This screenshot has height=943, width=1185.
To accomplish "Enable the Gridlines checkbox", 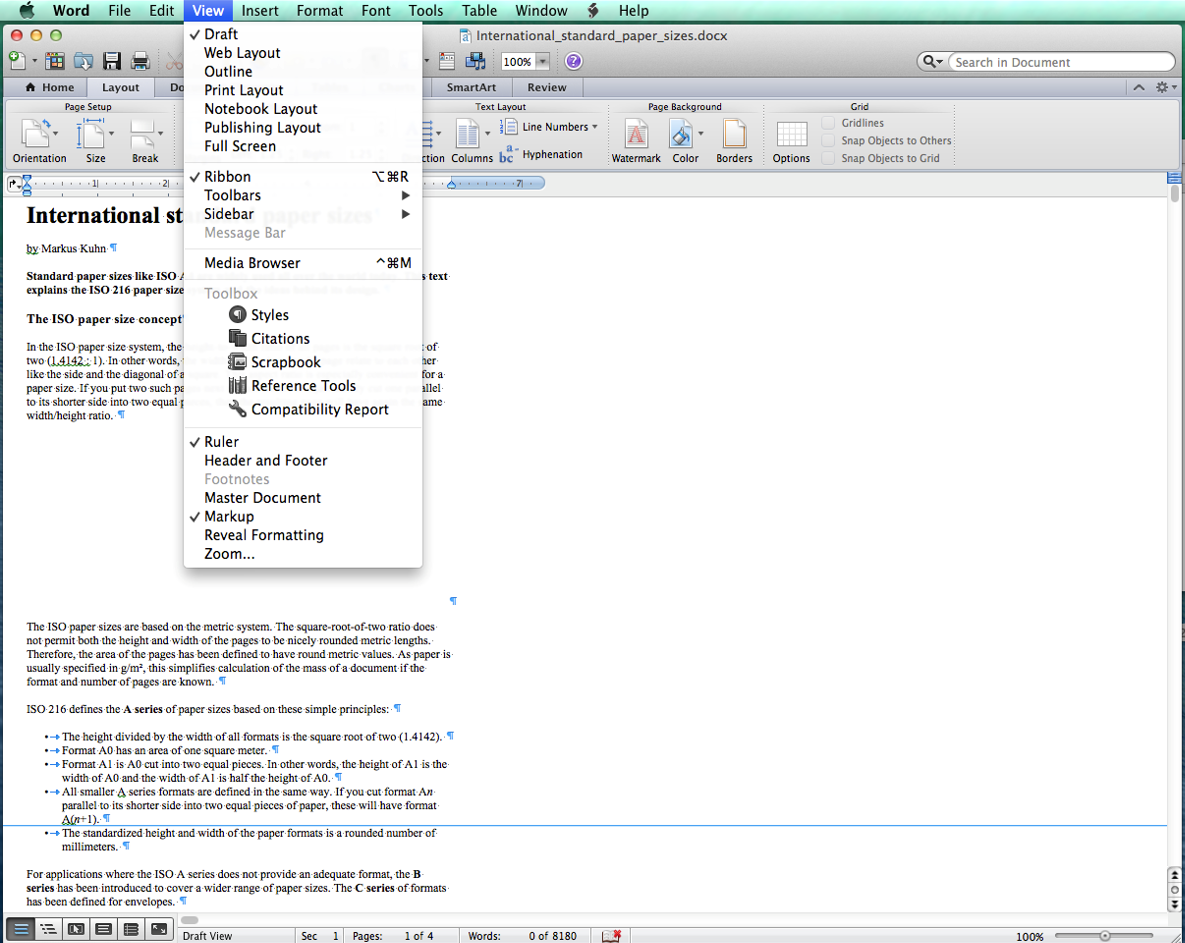I will [828, 123].
